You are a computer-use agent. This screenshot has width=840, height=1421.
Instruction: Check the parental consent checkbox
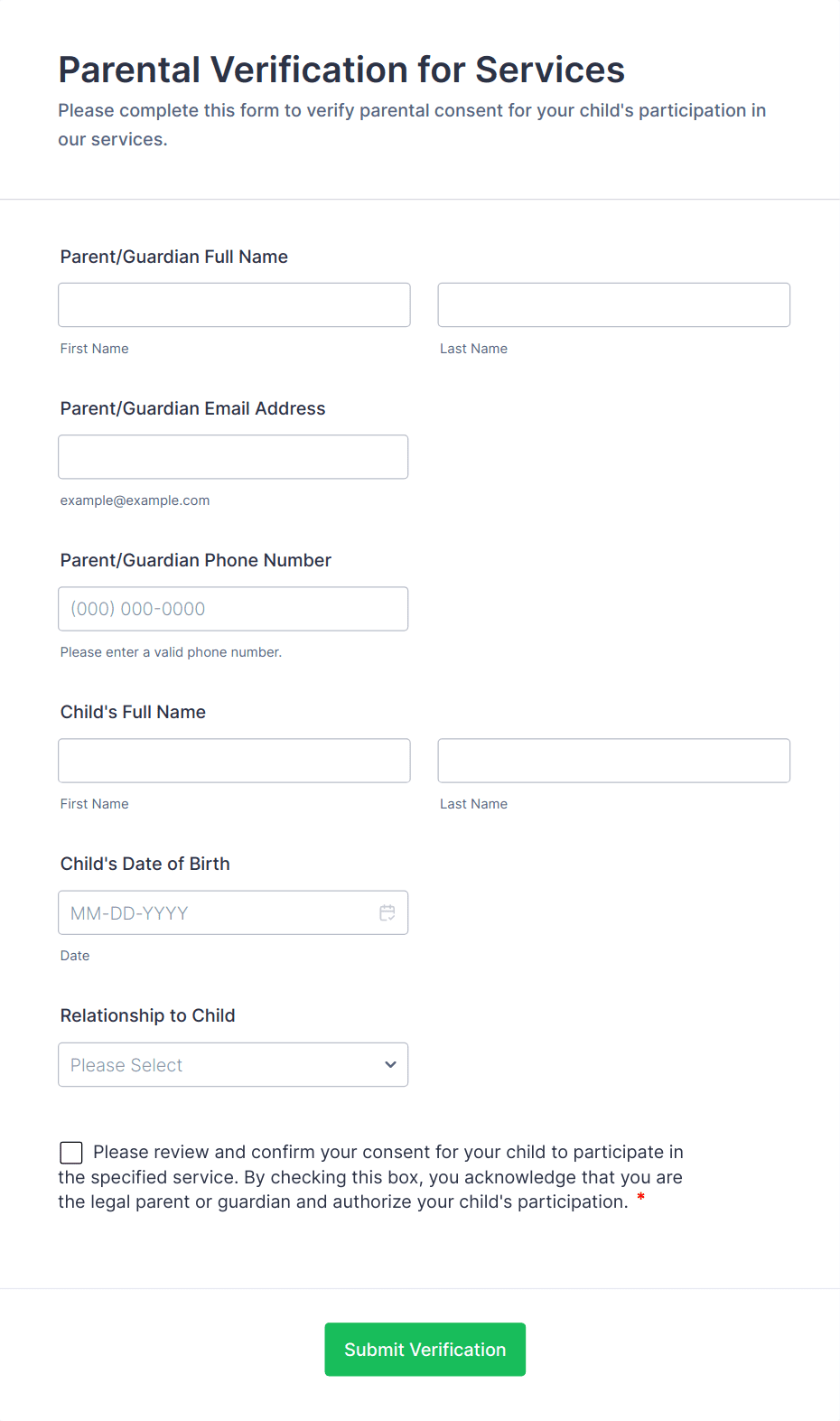[x=71, y=1153]
